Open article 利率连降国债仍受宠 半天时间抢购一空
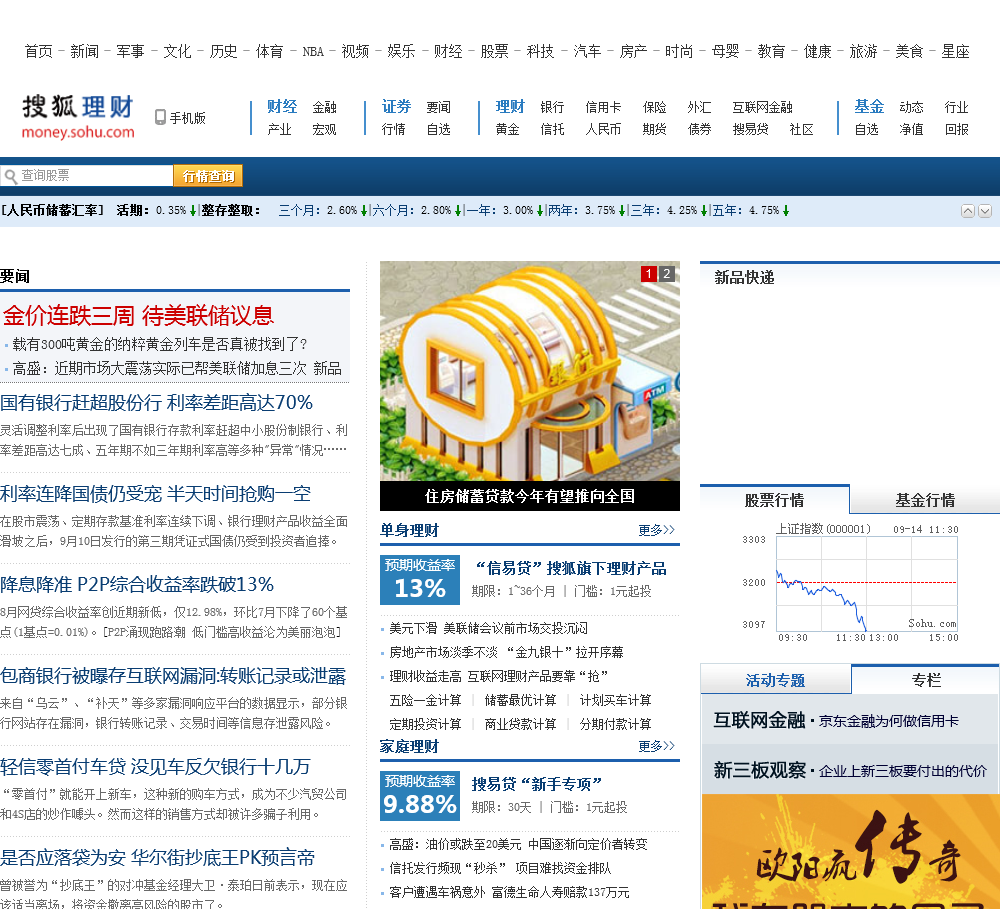 click(156, 494)
